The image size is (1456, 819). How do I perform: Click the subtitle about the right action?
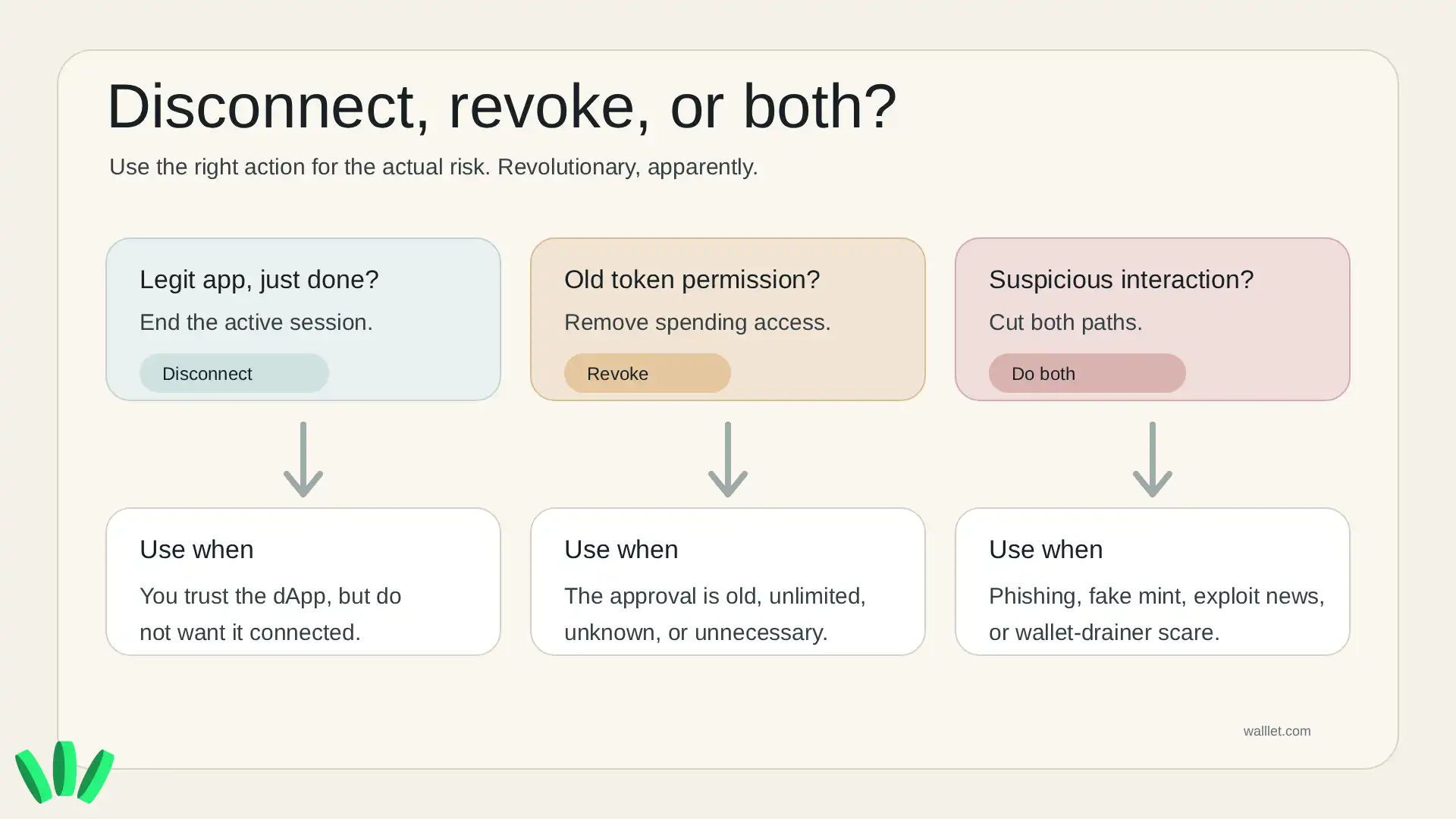point(433,167)
